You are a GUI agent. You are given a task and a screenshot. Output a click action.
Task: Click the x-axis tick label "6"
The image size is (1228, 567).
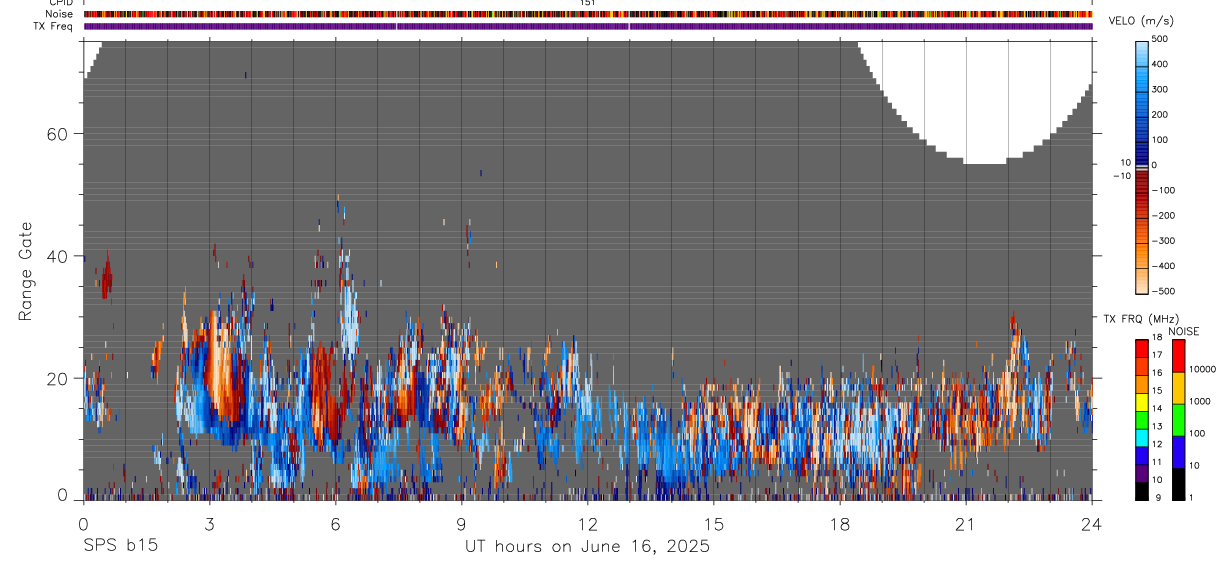coord(335,524)
